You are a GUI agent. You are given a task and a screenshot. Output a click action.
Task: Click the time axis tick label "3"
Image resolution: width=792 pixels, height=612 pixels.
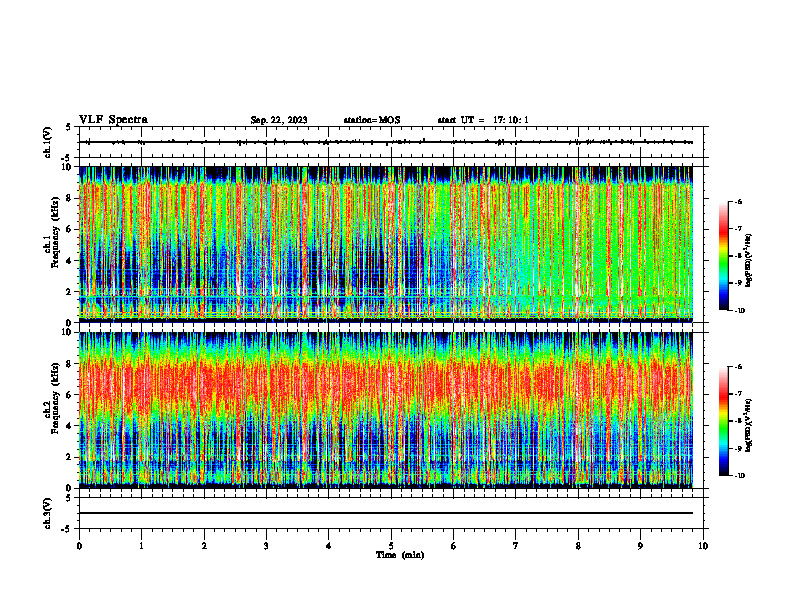pyautogui.click(x=266, y=546)
